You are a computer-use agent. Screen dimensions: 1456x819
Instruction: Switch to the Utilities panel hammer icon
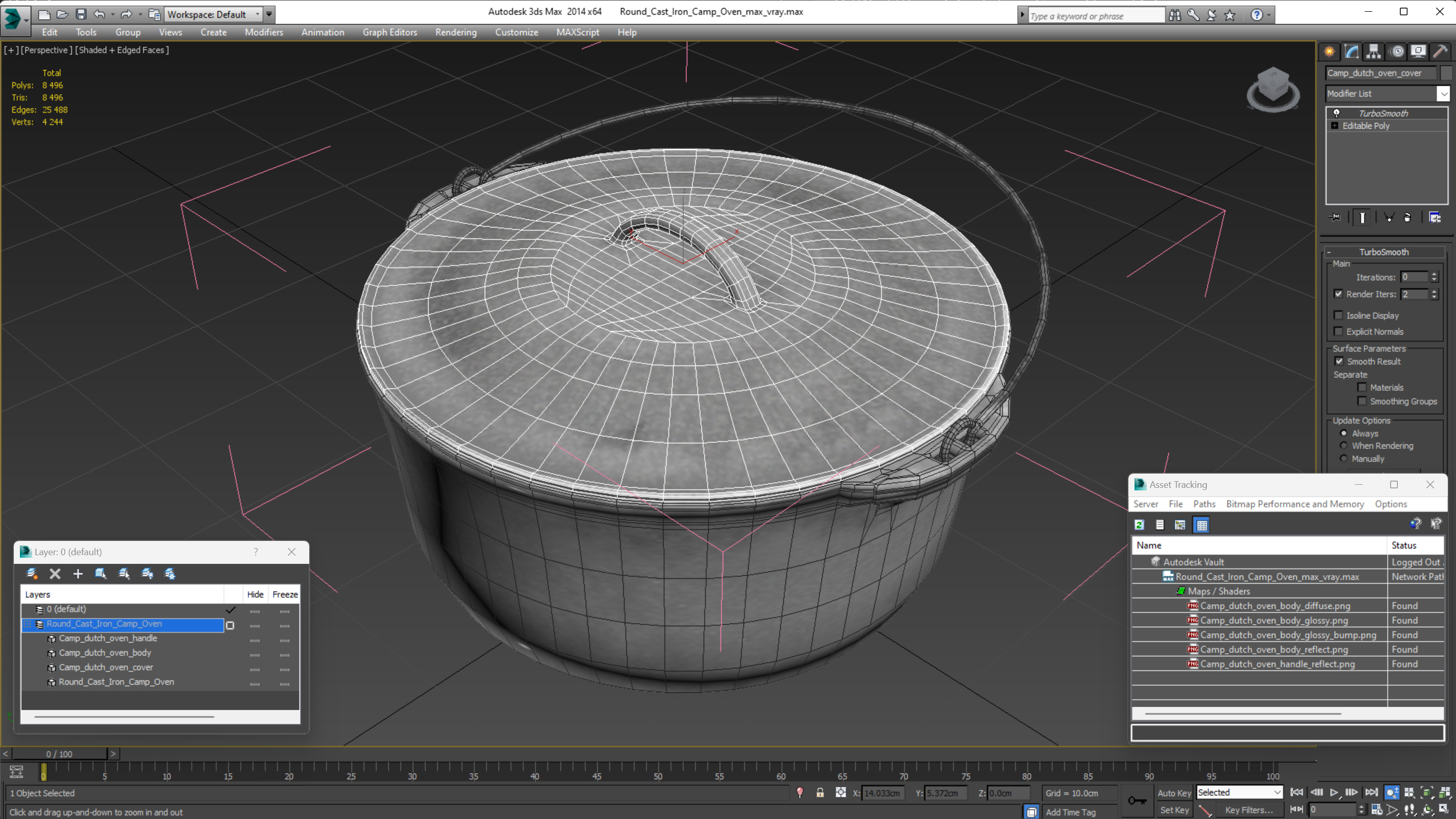[x=1440, y=52]
